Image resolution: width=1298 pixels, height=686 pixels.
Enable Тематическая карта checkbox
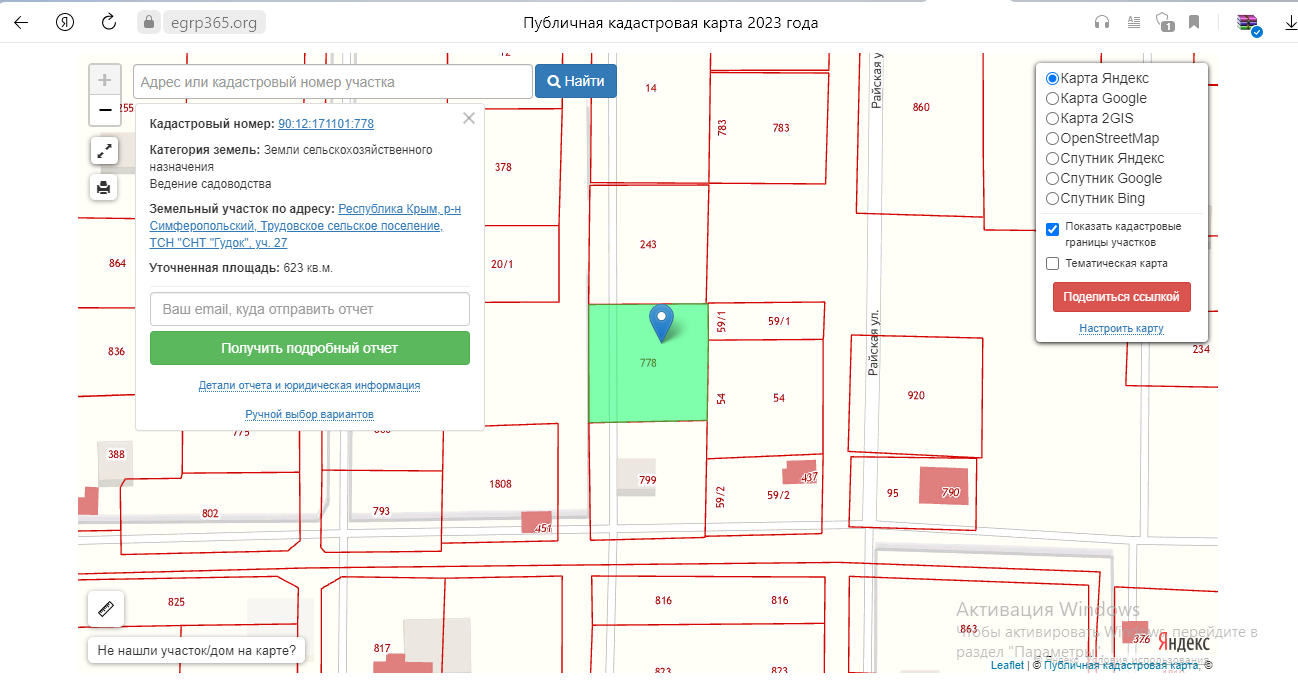click(x=1052, y=264)
